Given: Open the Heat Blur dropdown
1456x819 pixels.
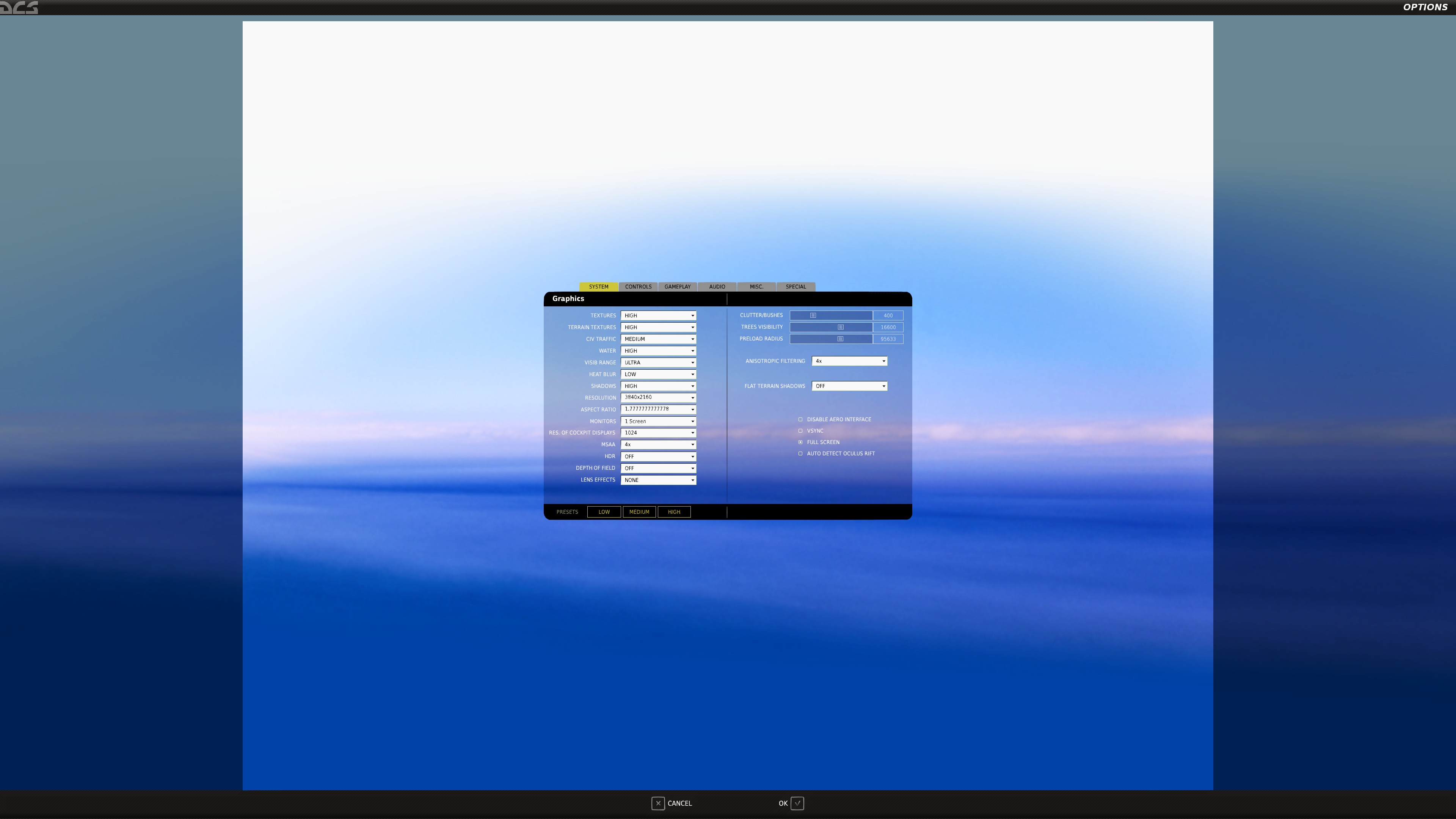Looking at the screenshot, I should (x=659, y=374).
